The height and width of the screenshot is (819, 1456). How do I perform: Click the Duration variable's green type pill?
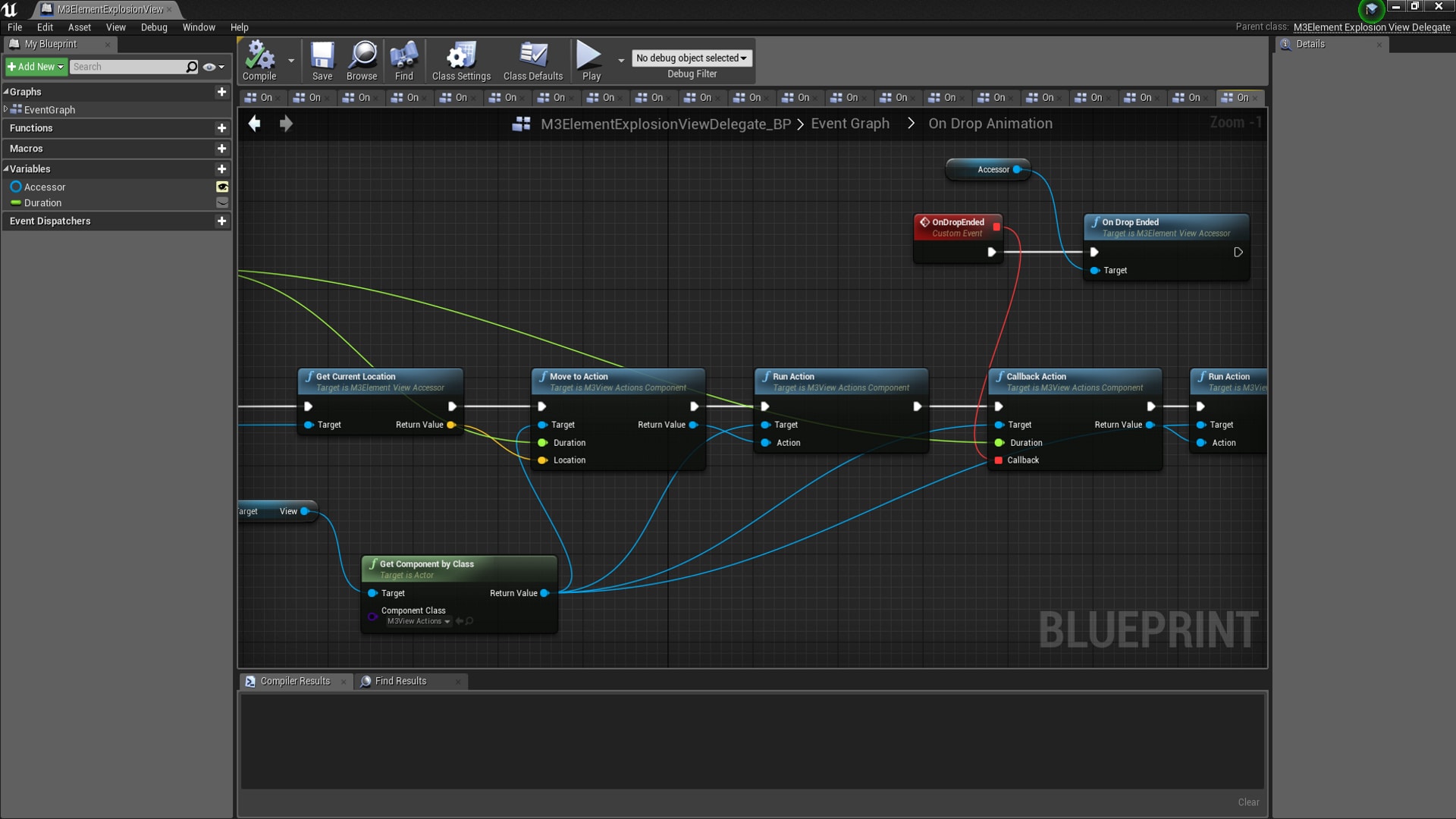(x=17, y=202)
